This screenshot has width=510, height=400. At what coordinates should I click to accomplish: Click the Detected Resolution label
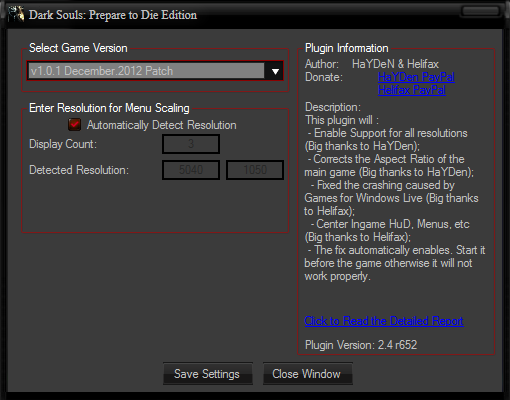79,170
